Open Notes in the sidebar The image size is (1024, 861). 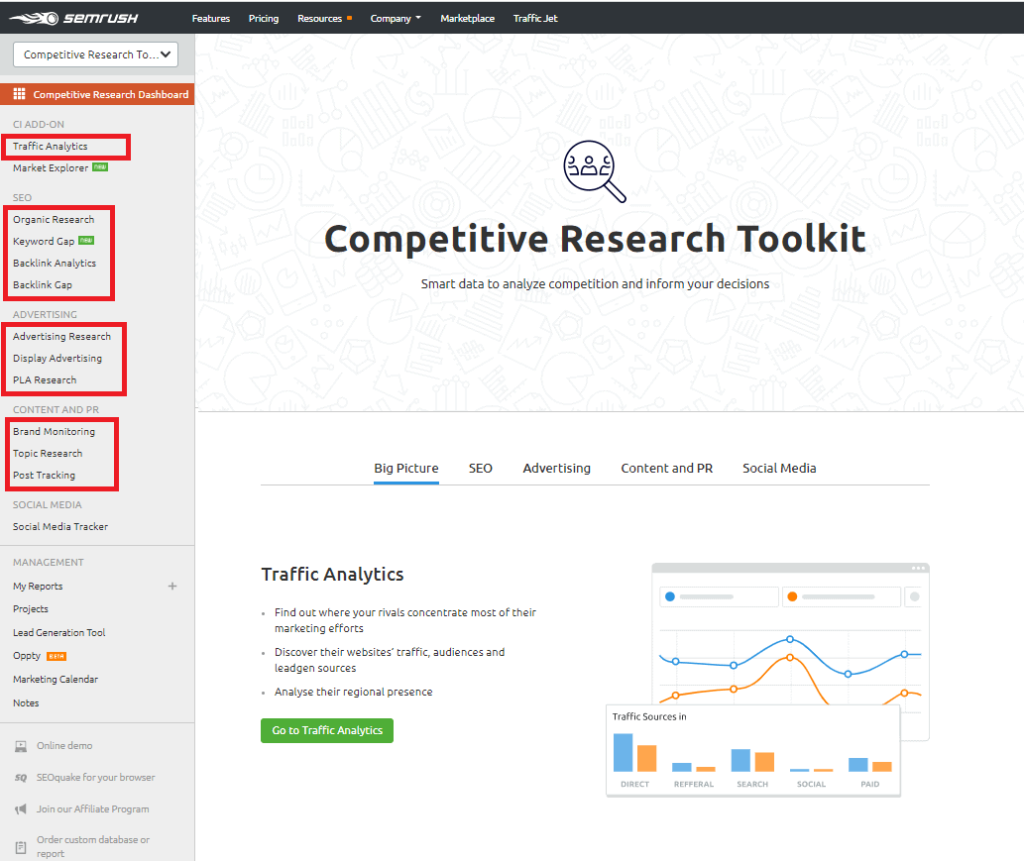point(26,703)
